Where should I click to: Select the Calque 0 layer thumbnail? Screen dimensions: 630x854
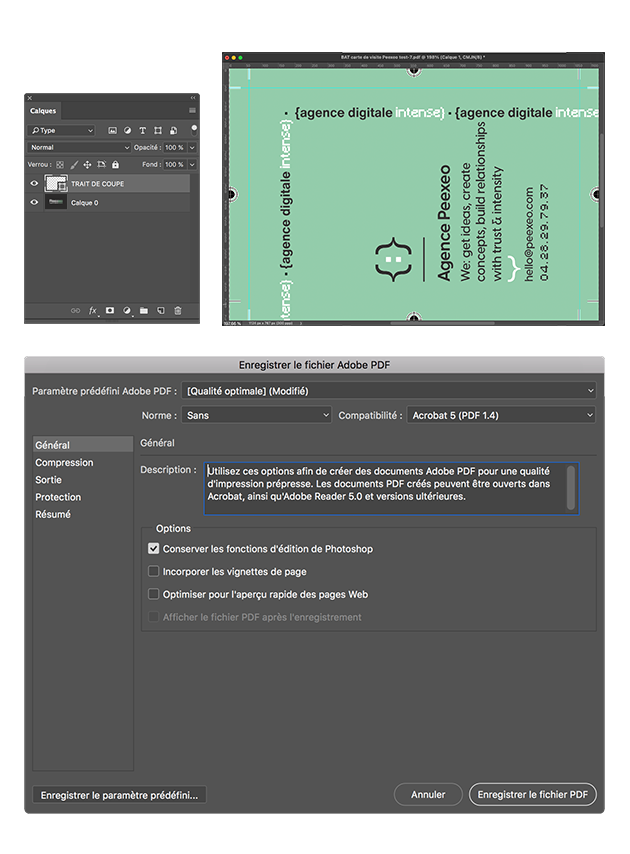click(56, 203)
